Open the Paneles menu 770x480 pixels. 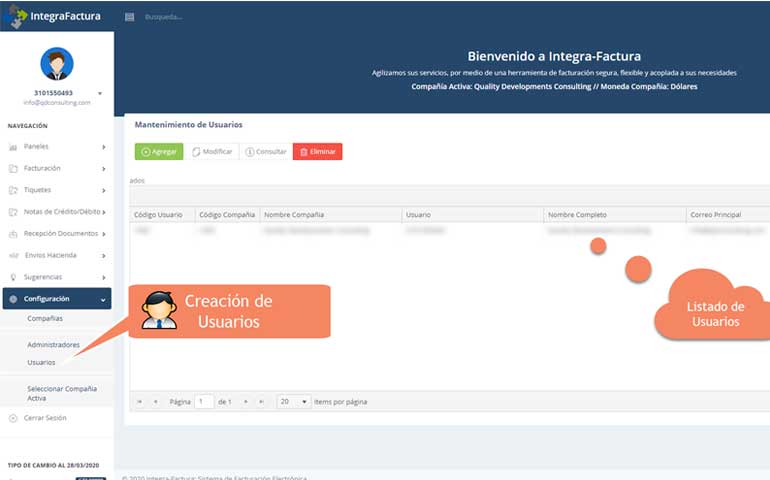click(36, 146)
